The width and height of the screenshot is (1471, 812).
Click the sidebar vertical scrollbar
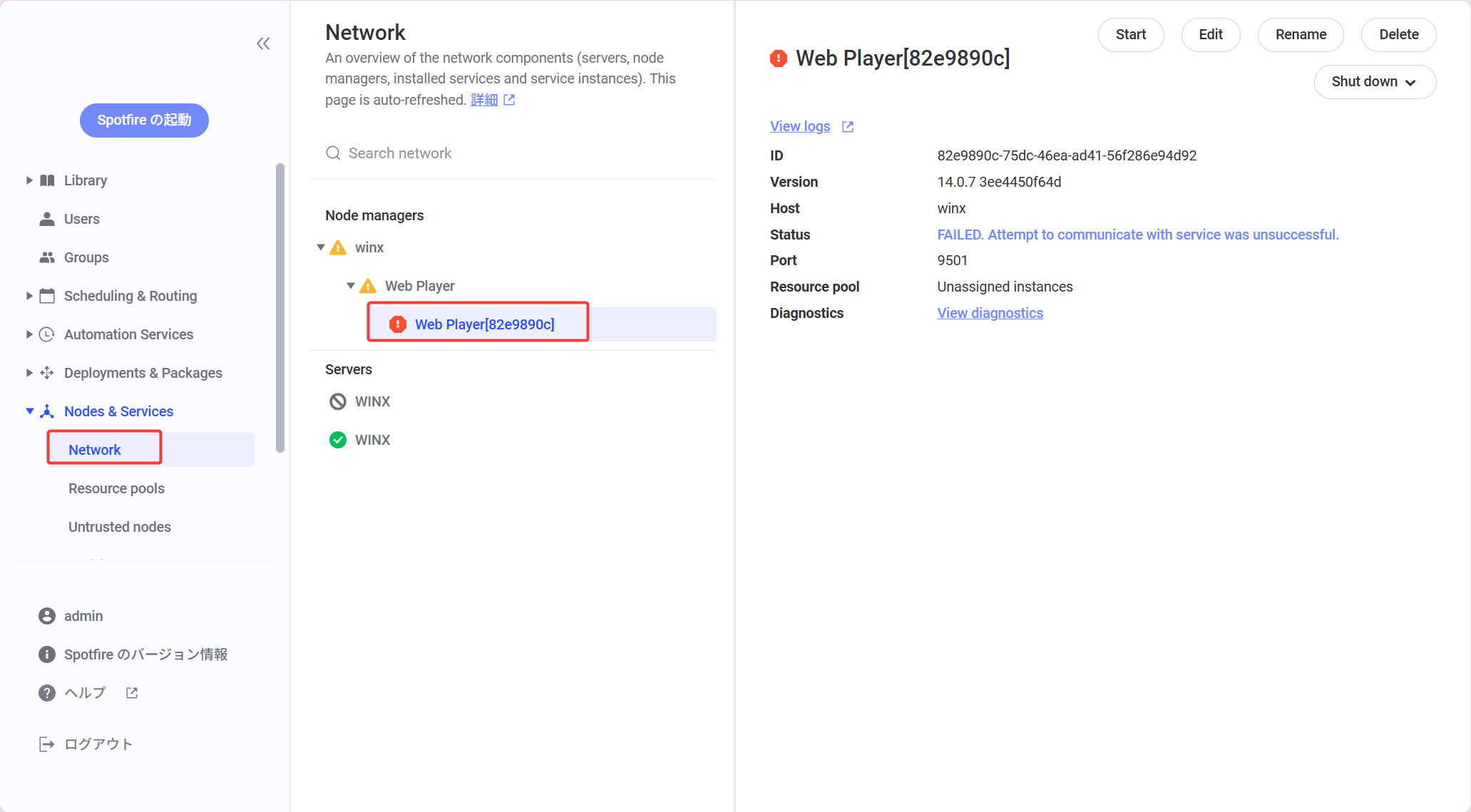[x=280, y=308]
